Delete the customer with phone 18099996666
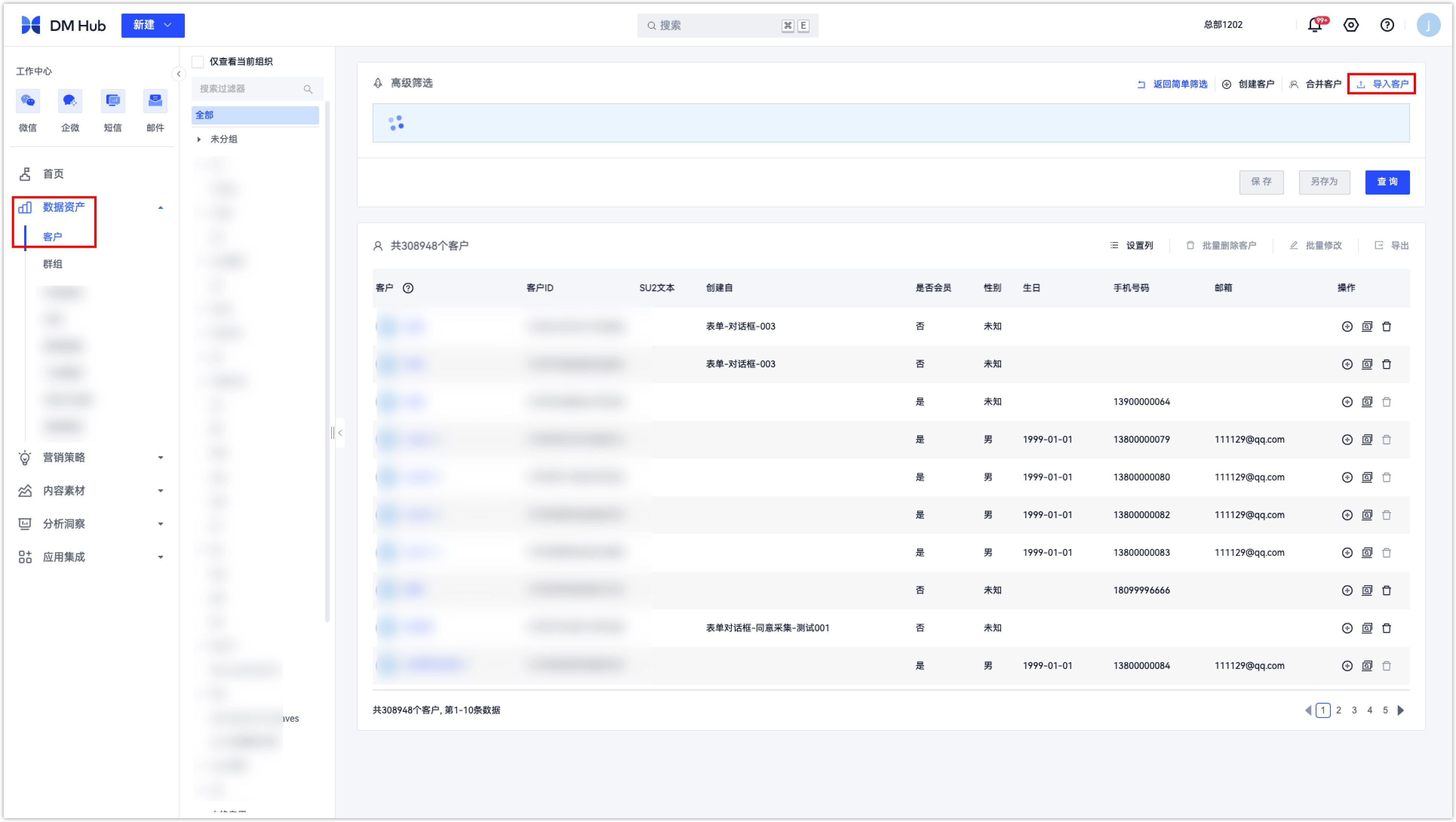The width and height of the screenshot is (1456, 822). 1387,590
